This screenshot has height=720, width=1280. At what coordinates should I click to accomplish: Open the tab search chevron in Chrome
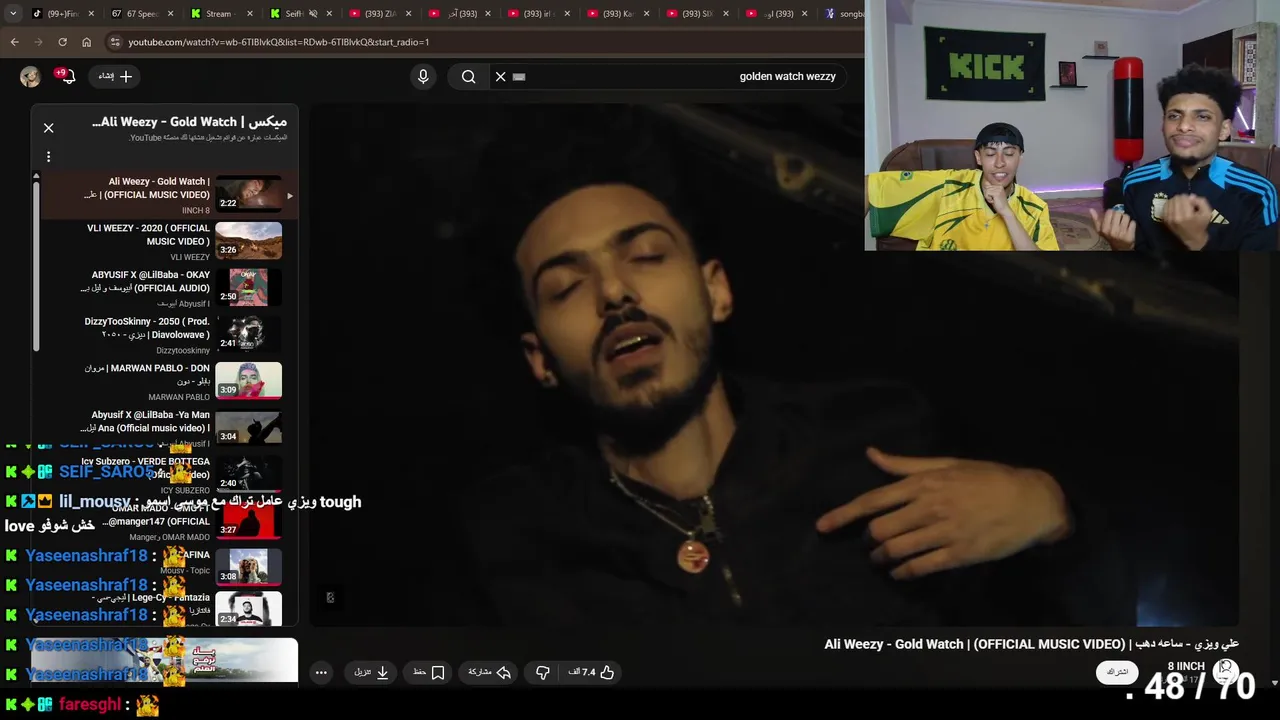(x=15, y=14)
